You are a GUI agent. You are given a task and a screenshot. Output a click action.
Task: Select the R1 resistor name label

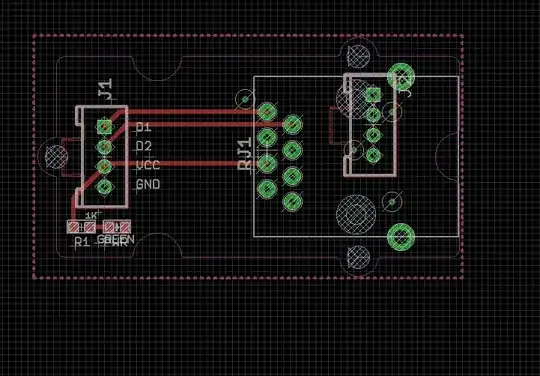82,242
